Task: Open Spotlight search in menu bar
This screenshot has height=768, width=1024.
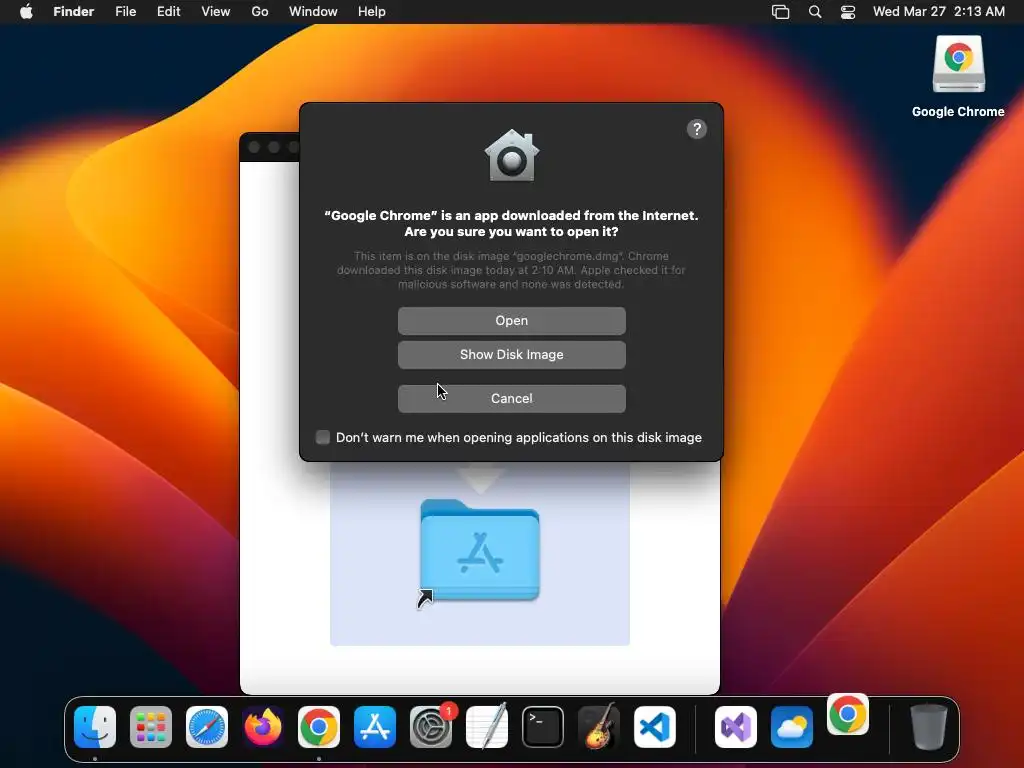Action: tap(815, 12)
